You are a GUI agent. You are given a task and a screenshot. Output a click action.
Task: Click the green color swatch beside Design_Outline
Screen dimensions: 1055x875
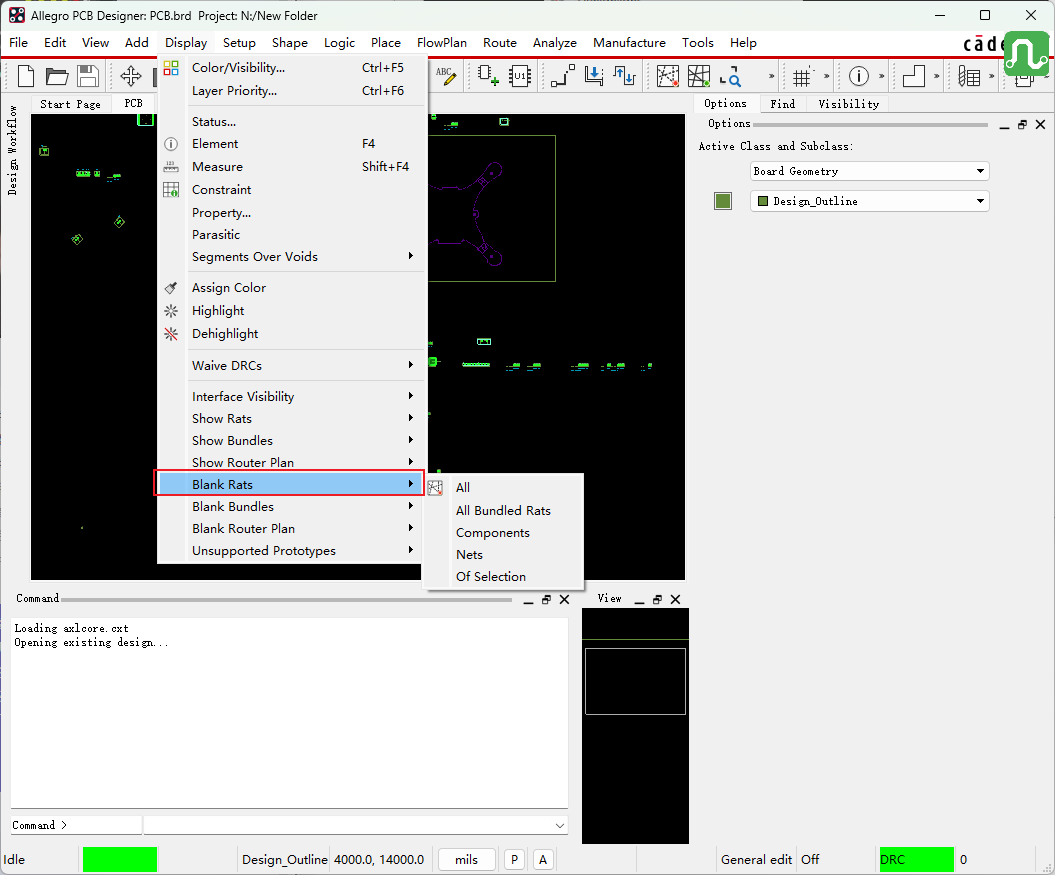point(723,201)
